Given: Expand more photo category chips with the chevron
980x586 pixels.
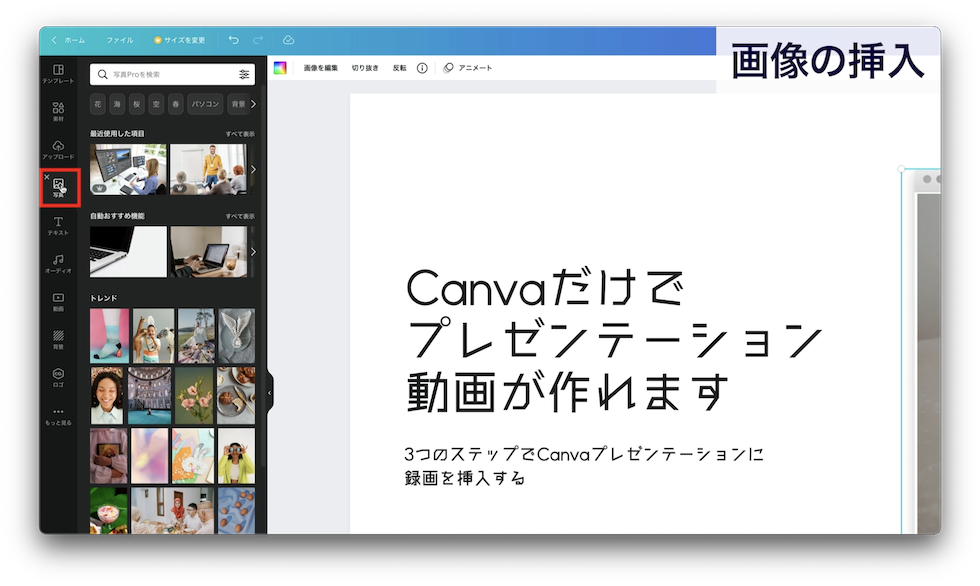Looking at the screenshot, I should 254,103.
